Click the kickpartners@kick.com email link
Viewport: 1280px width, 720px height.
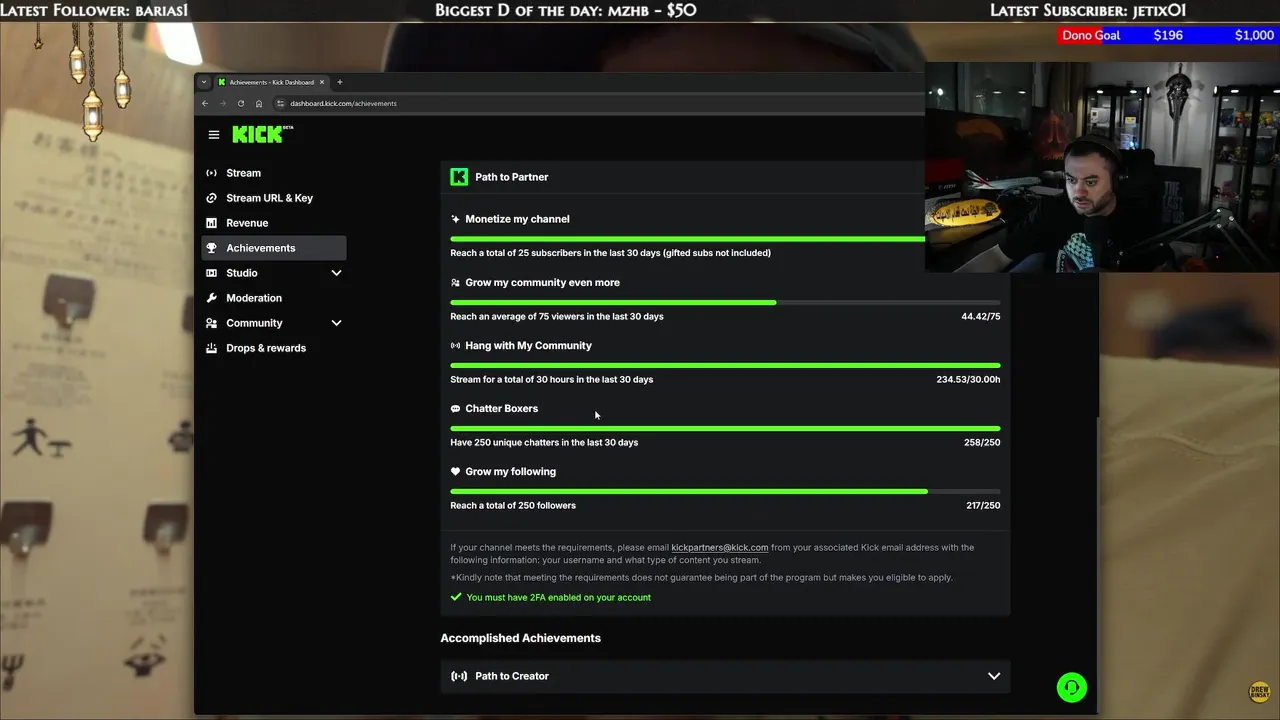(x=720, y=548)
